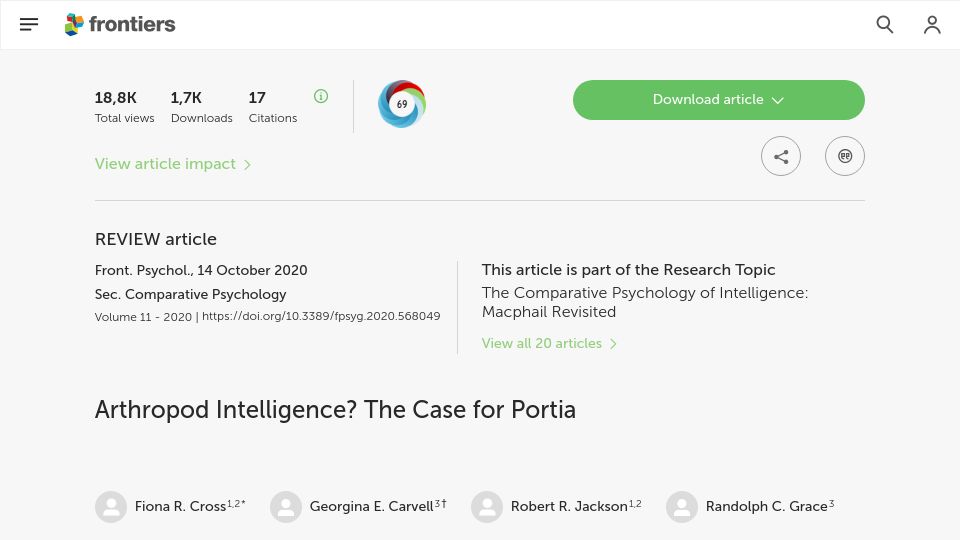This screenshot has width=960, height=540.
Task: Select the 1,7K Downloads stat
Action: coord(201,107)
